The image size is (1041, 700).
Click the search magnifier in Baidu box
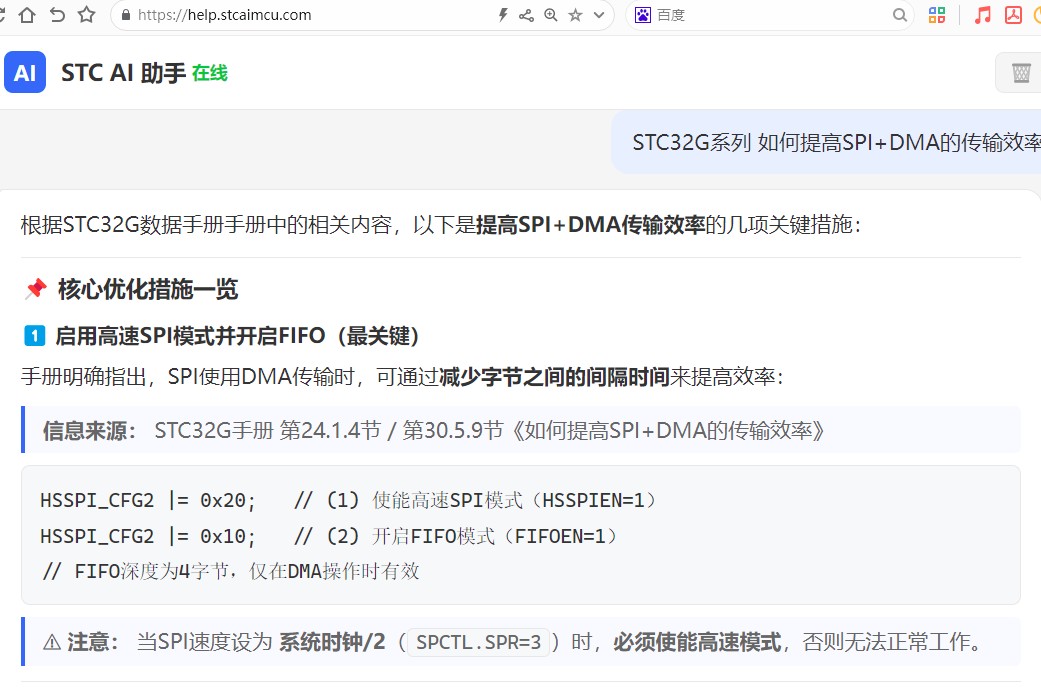point(899,15)
